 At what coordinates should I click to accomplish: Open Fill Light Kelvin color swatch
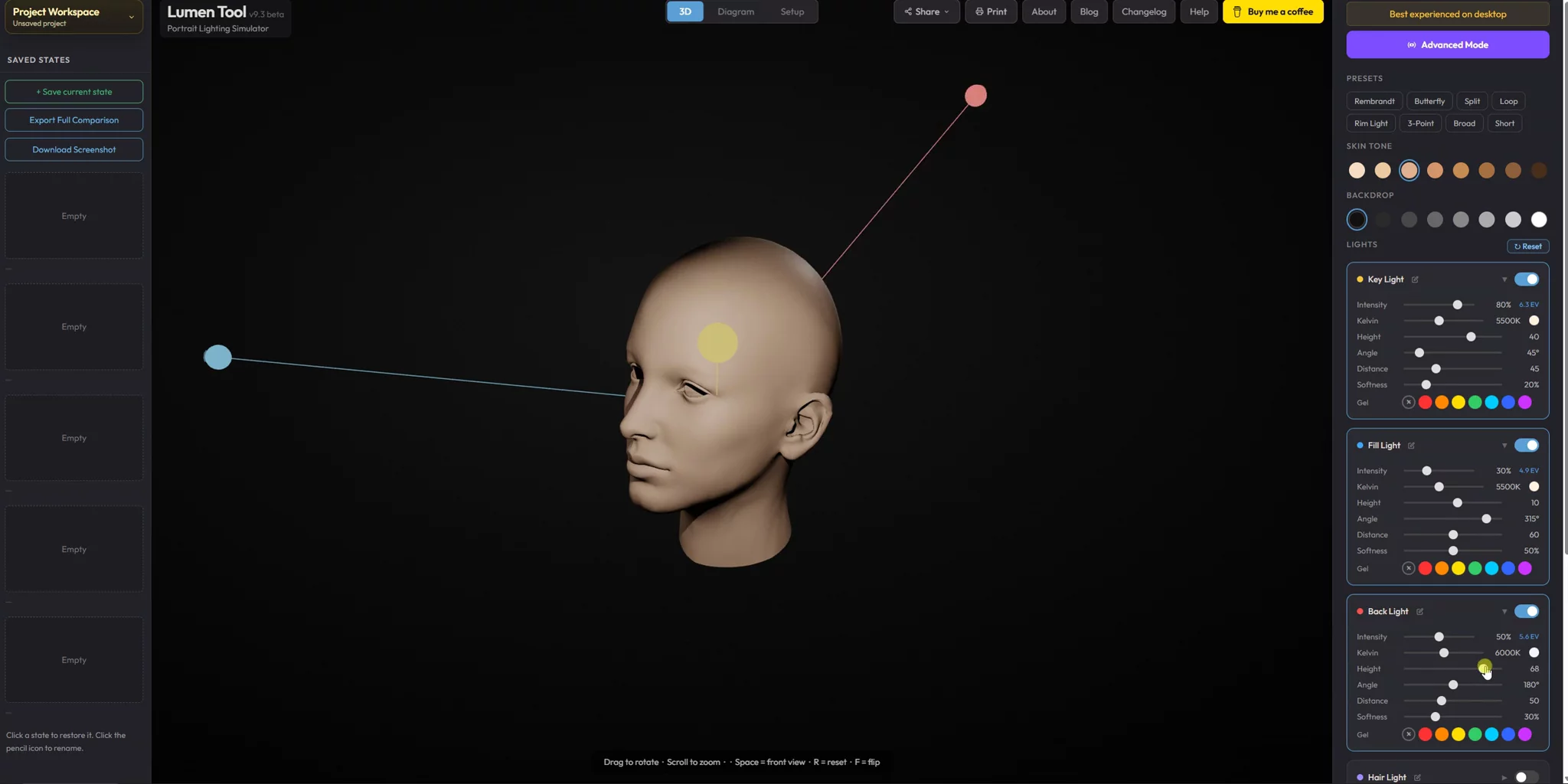click(1534, 487)
